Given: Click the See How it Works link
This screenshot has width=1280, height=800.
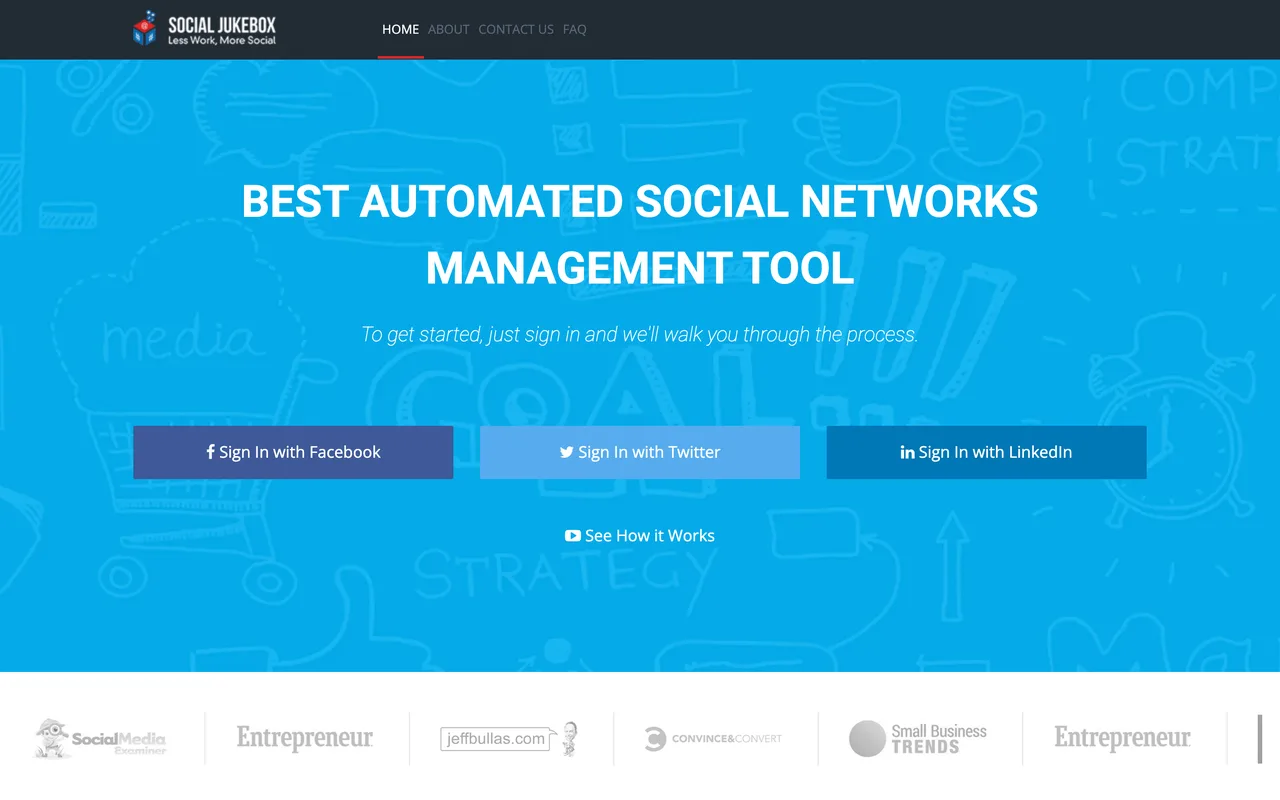Looking at the screenshot, I should (640, 535).
